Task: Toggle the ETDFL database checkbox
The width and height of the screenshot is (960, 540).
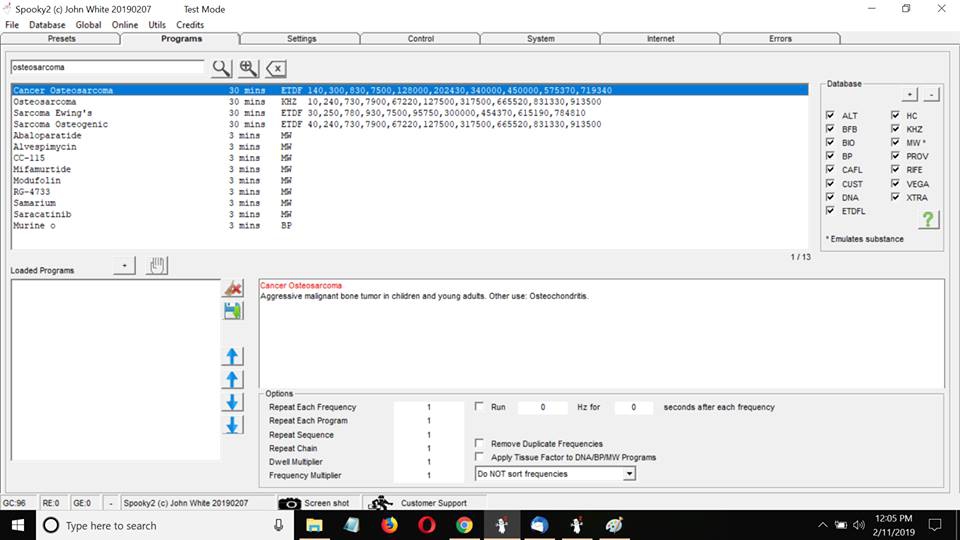Action: point(830,211)
